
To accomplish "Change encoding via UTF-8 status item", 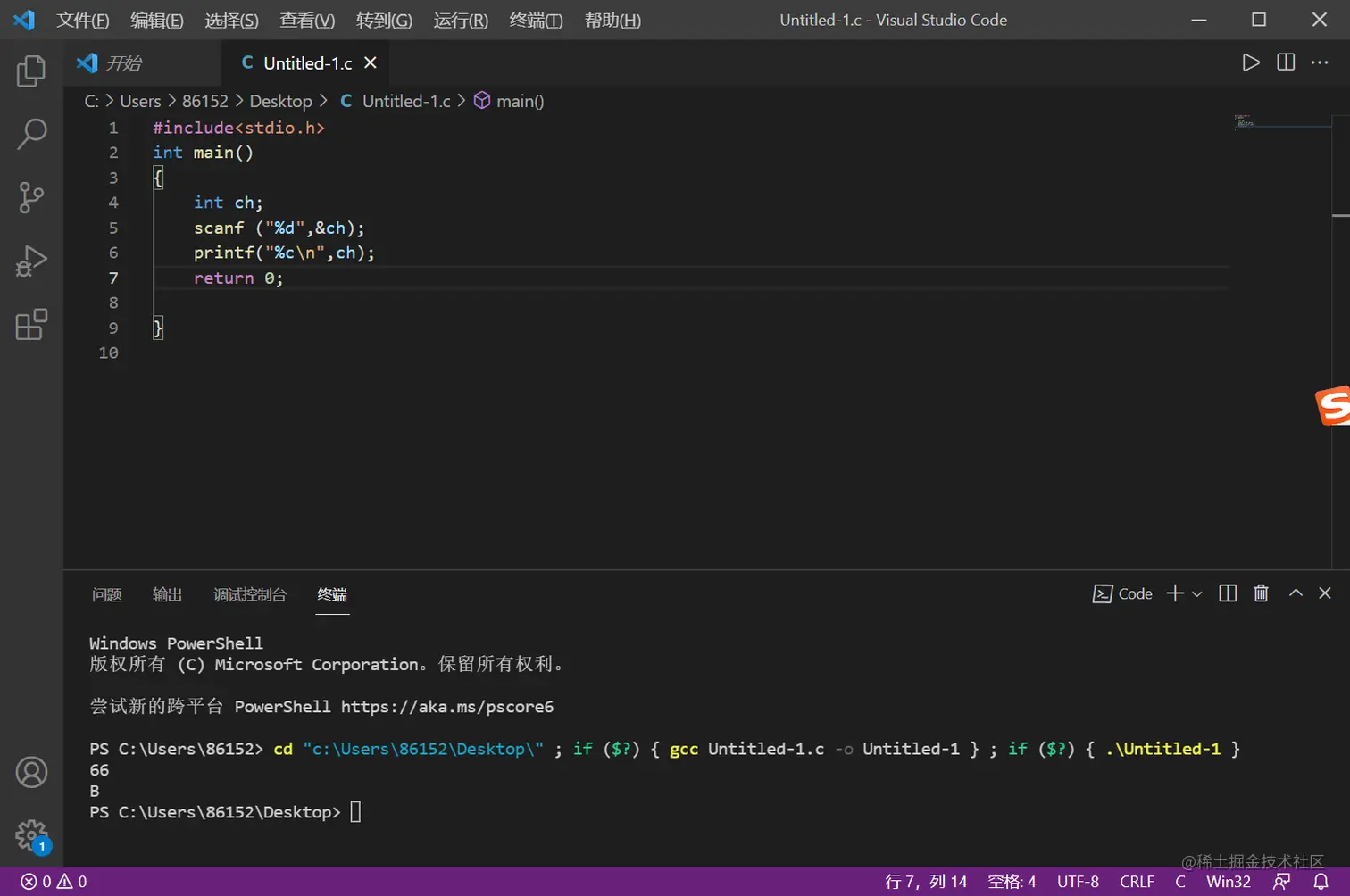I will click(x=1078, y=882).
